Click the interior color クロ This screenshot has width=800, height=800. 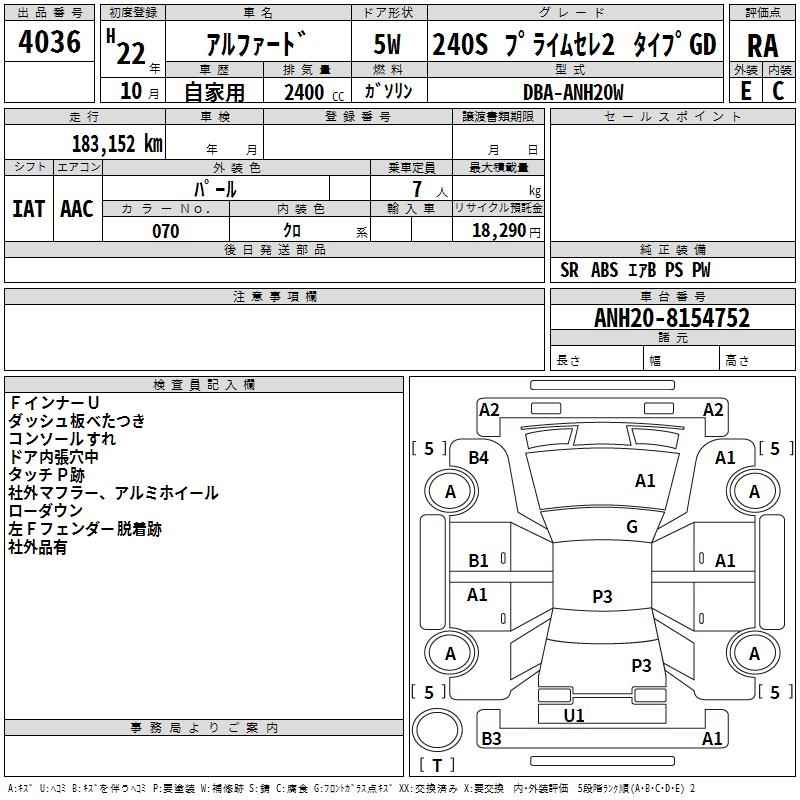click(x=292, y=231)
